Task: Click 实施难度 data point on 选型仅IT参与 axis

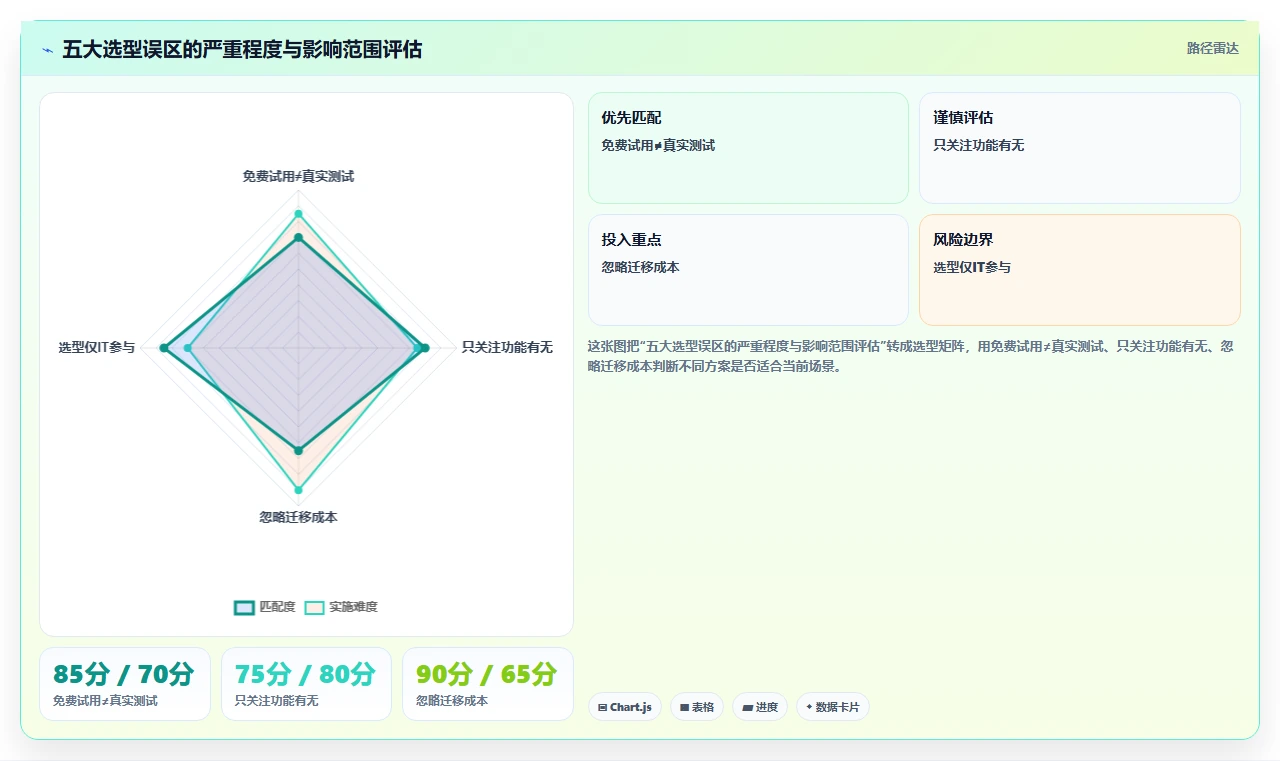Action: 187,347
